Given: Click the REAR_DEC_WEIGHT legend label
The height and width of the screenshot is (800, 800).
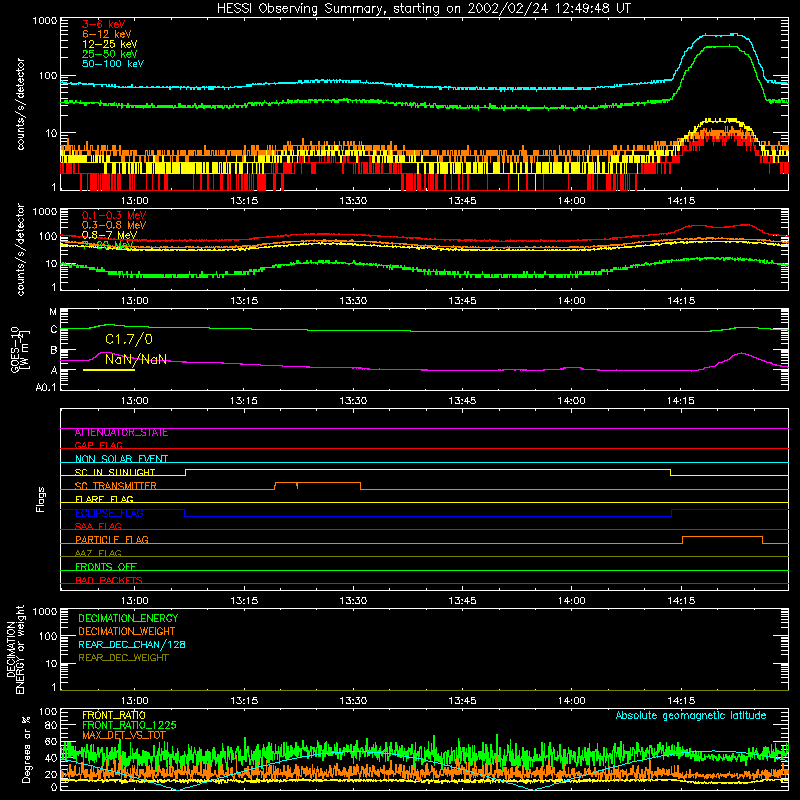Looking at the screenshot, I should coord(123,658).
